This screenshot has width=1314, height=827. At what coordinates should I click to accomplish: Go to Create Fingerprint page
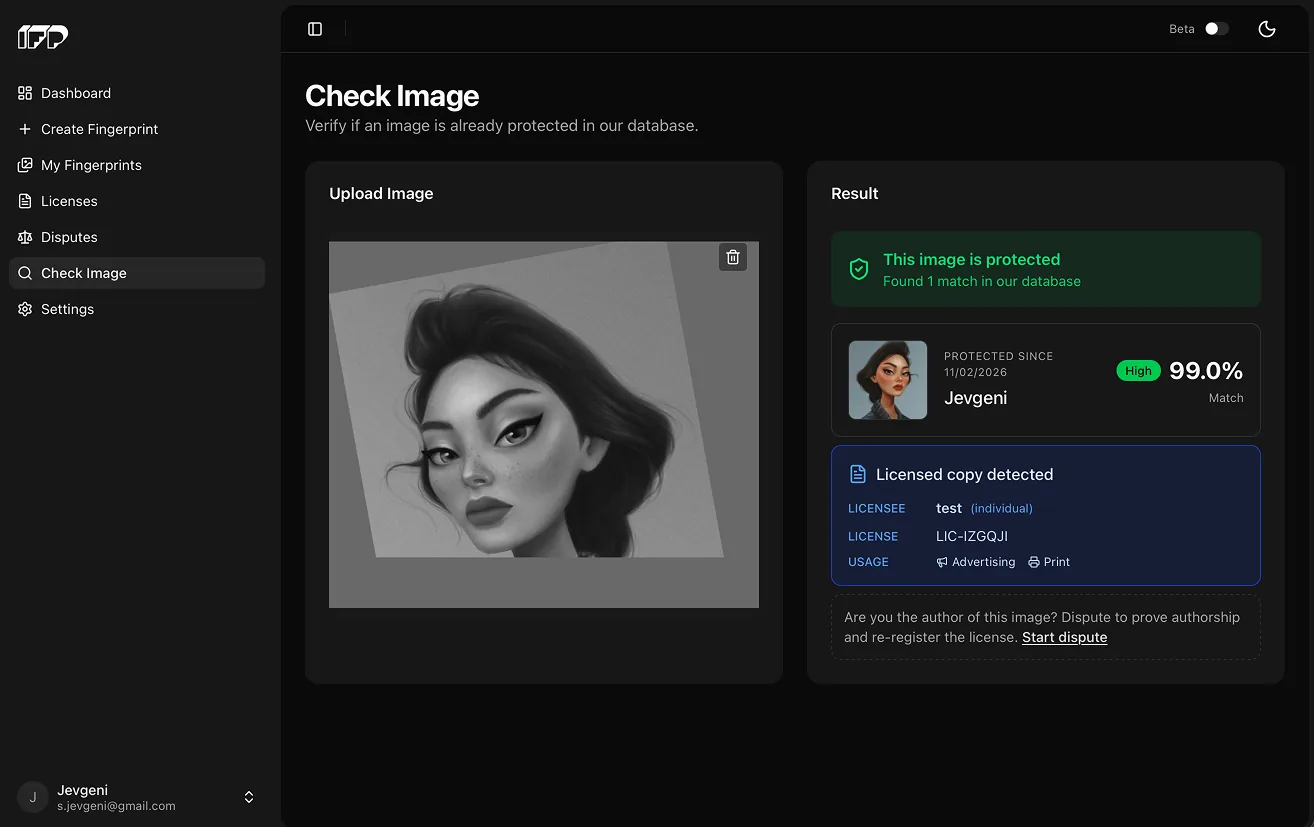tap(137, 129)
